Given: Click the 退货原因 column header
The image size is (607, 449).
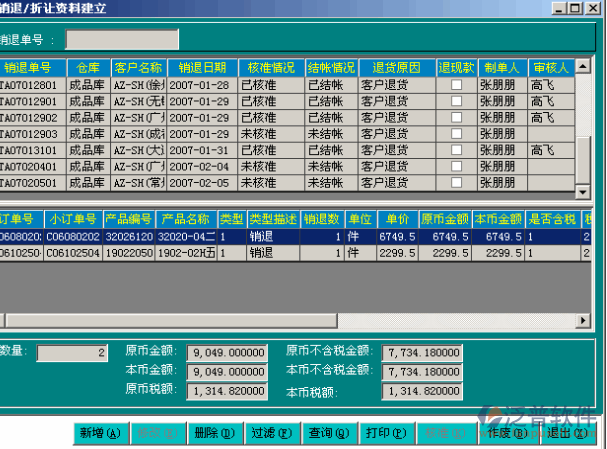Looking at the screenshot, I should 397,68.
